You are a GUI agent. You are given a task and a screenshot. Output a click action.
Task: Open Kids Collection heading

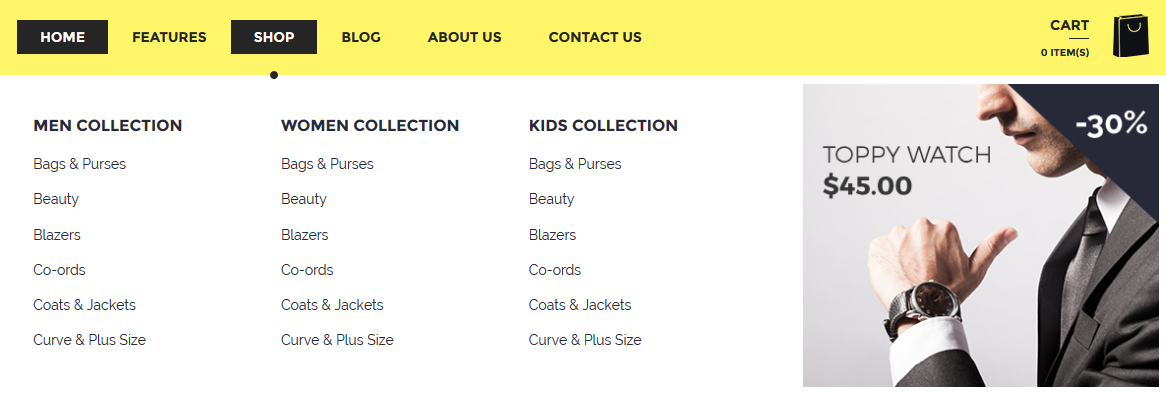point(603,126)
